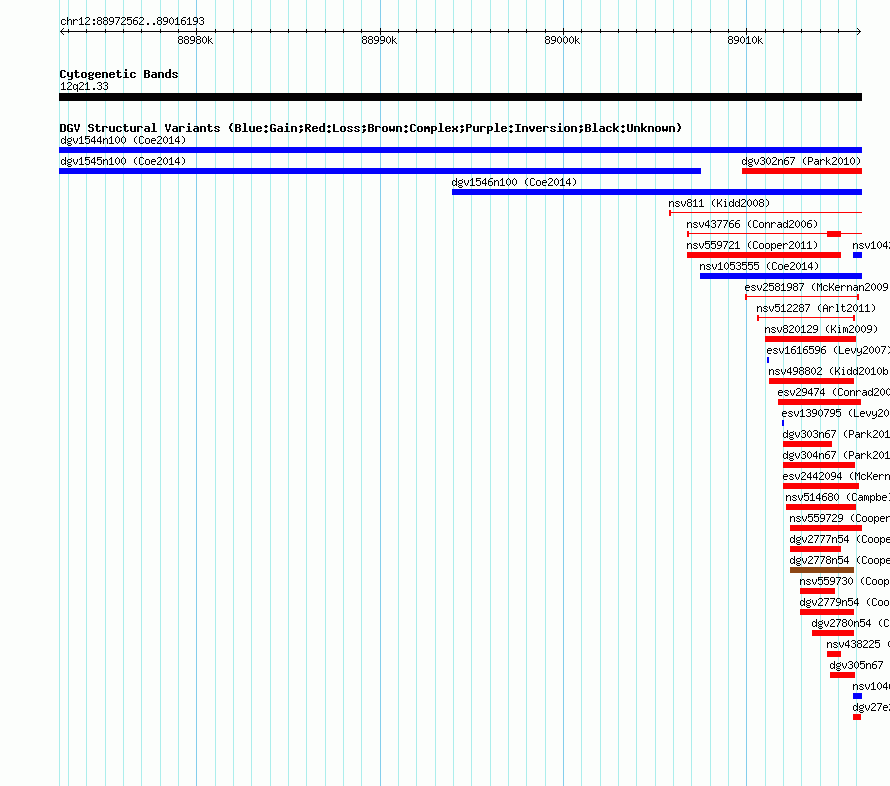This screenshot has width=890, height=786.
Task: Open variant esv2581987 (McKernan2009) label
Action: pyautogui.click(x=817, y=287)
